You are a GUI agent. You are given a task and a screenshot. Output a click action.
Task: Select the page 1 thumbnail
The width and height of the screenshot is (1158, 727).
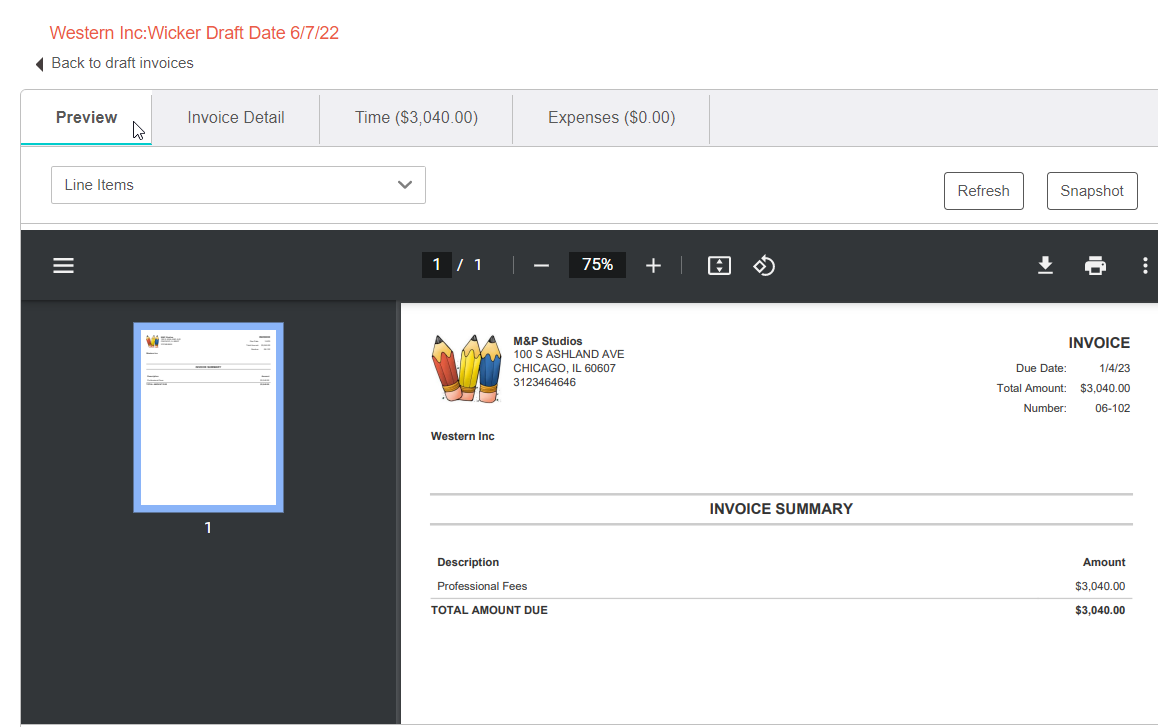pyautogui.click(x=208, y=417)
